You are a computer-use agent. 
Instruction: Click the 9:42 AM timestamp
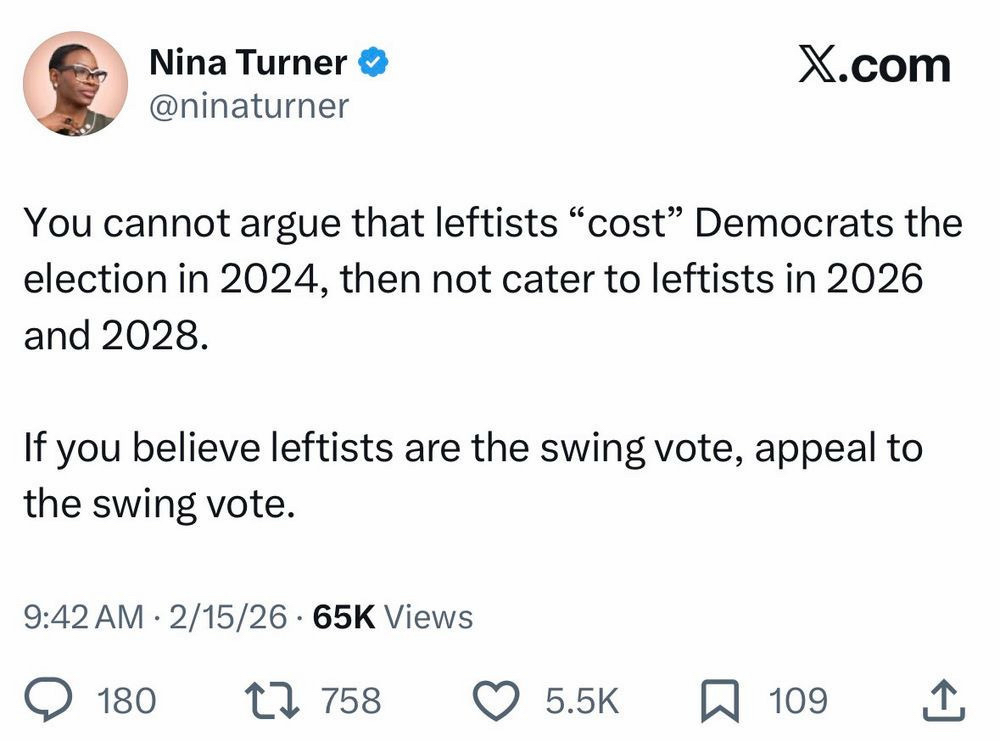(83, 617)
